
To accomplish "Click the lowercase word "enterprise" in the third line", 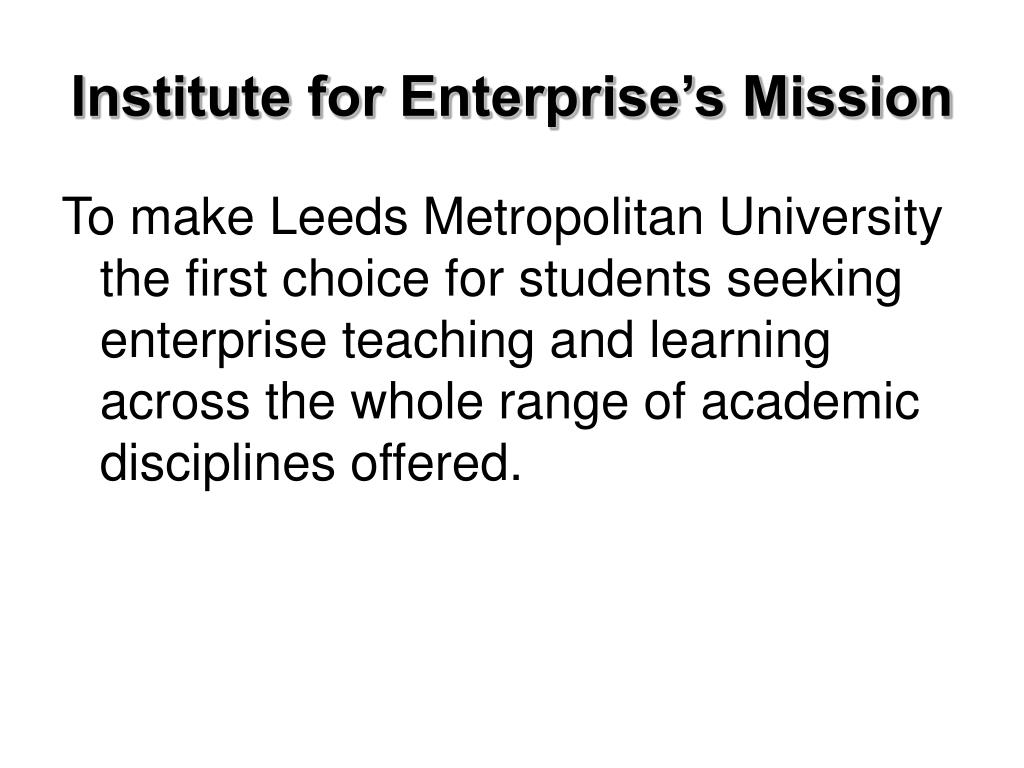I will click(x=213, y=342).
